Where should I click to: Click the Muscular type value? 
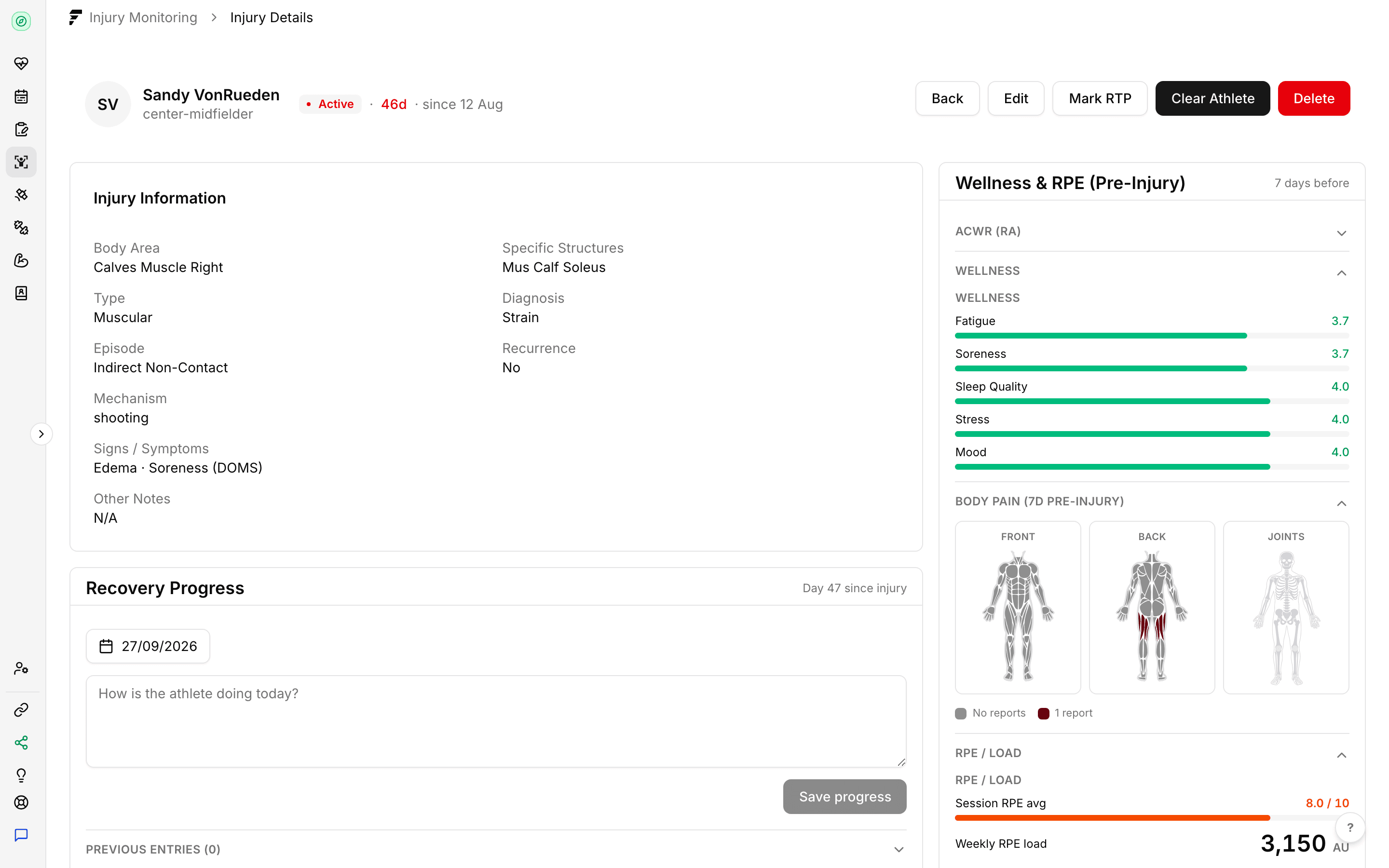pos(123,317)
